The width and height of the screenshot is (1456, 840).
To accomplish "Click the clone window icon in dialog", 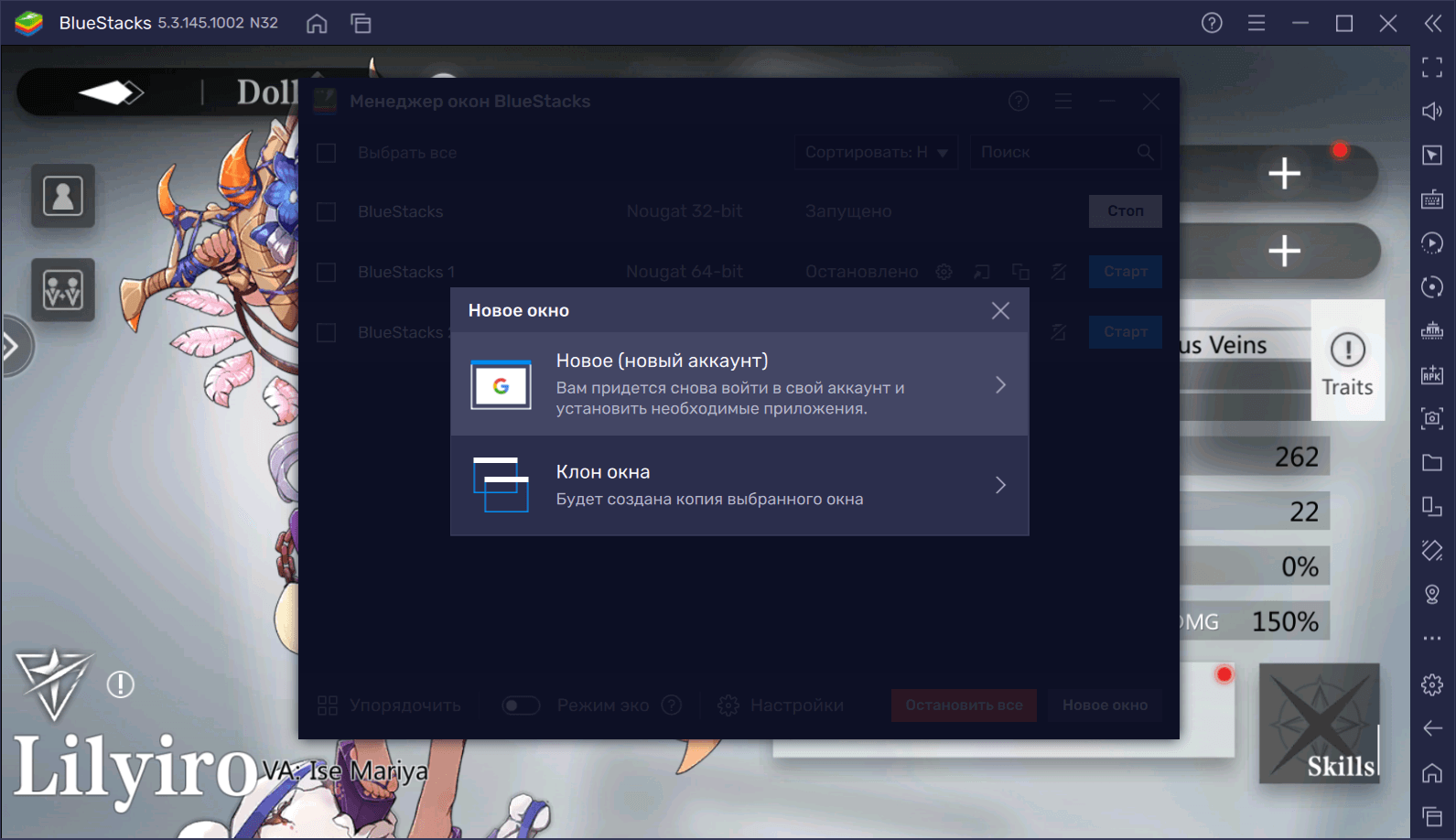I will pos(501,485).
